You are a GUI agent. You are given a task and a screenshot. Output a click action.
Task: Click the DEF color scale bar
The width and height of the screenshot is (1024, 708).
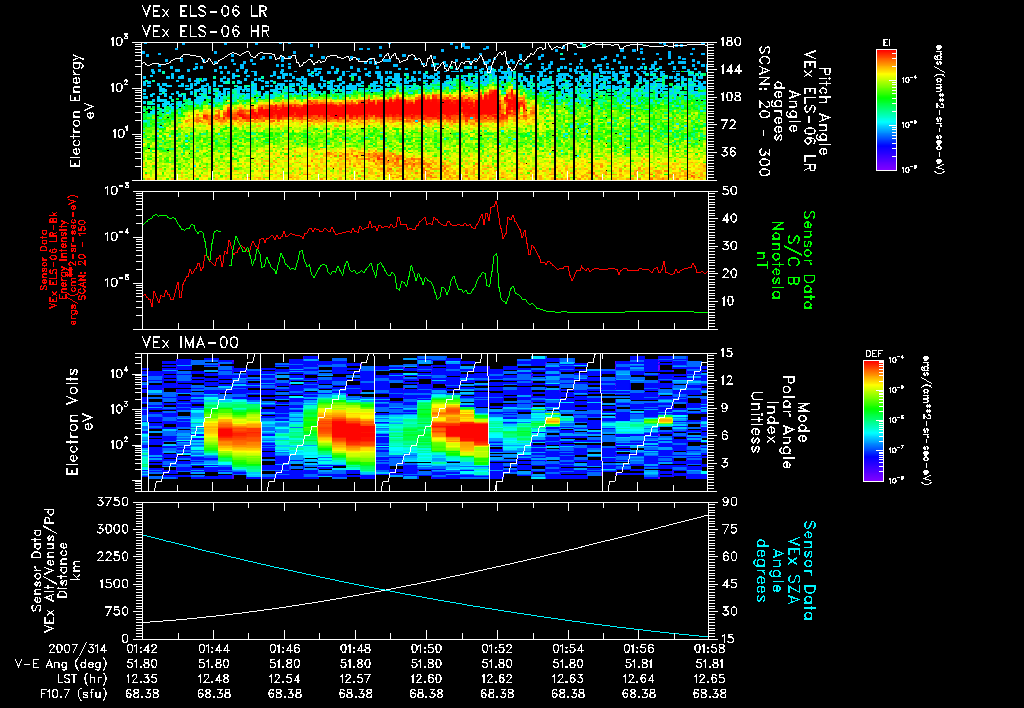(x=874, y=421)
